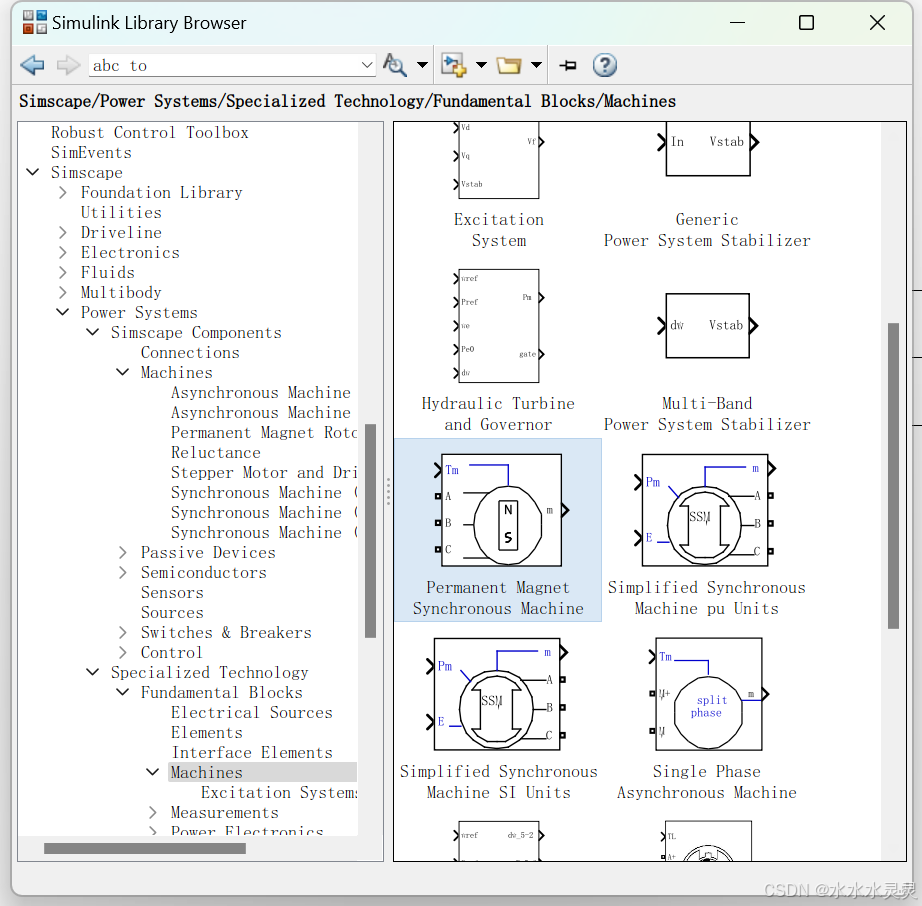Expand the Switches & Breakers node
The image size is (922, 906).
point(122,632)
